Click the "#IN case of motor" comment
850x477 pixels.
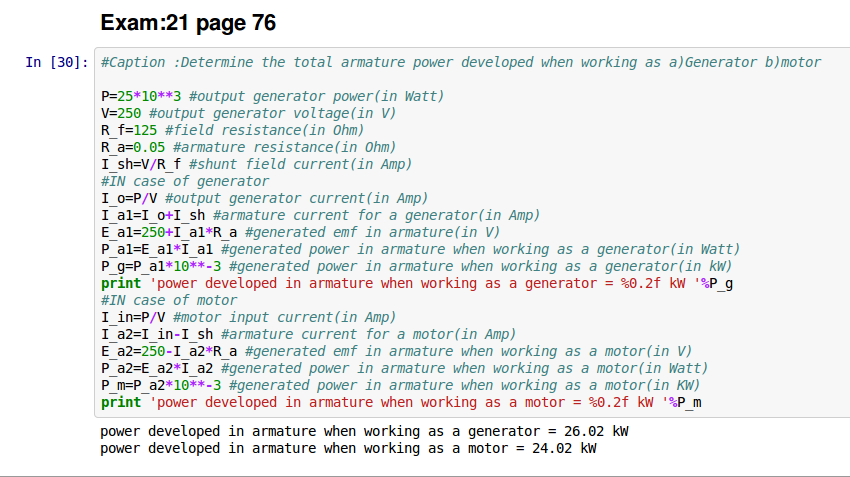pyautogui.click(x=169, y=300)
